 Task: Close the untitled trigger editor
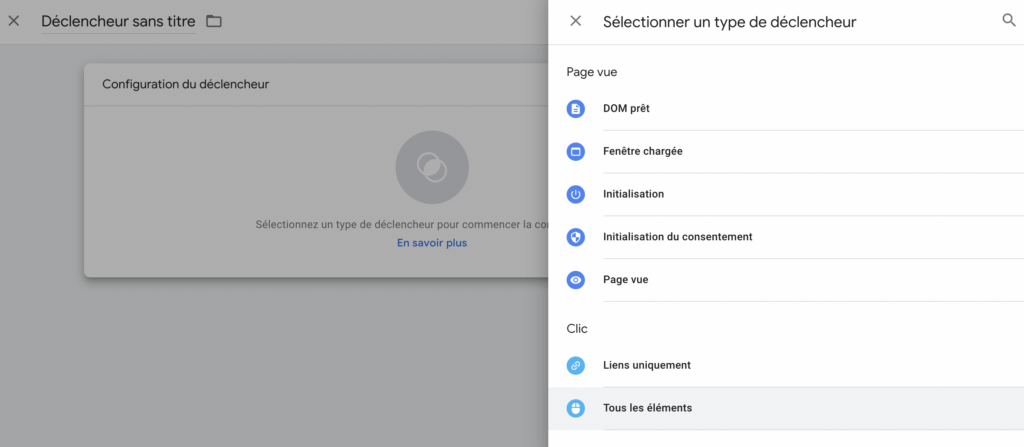14,21
